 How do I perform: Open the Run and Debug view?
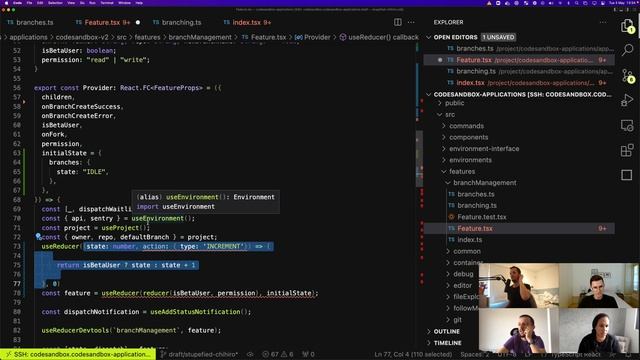coord(627,100)
